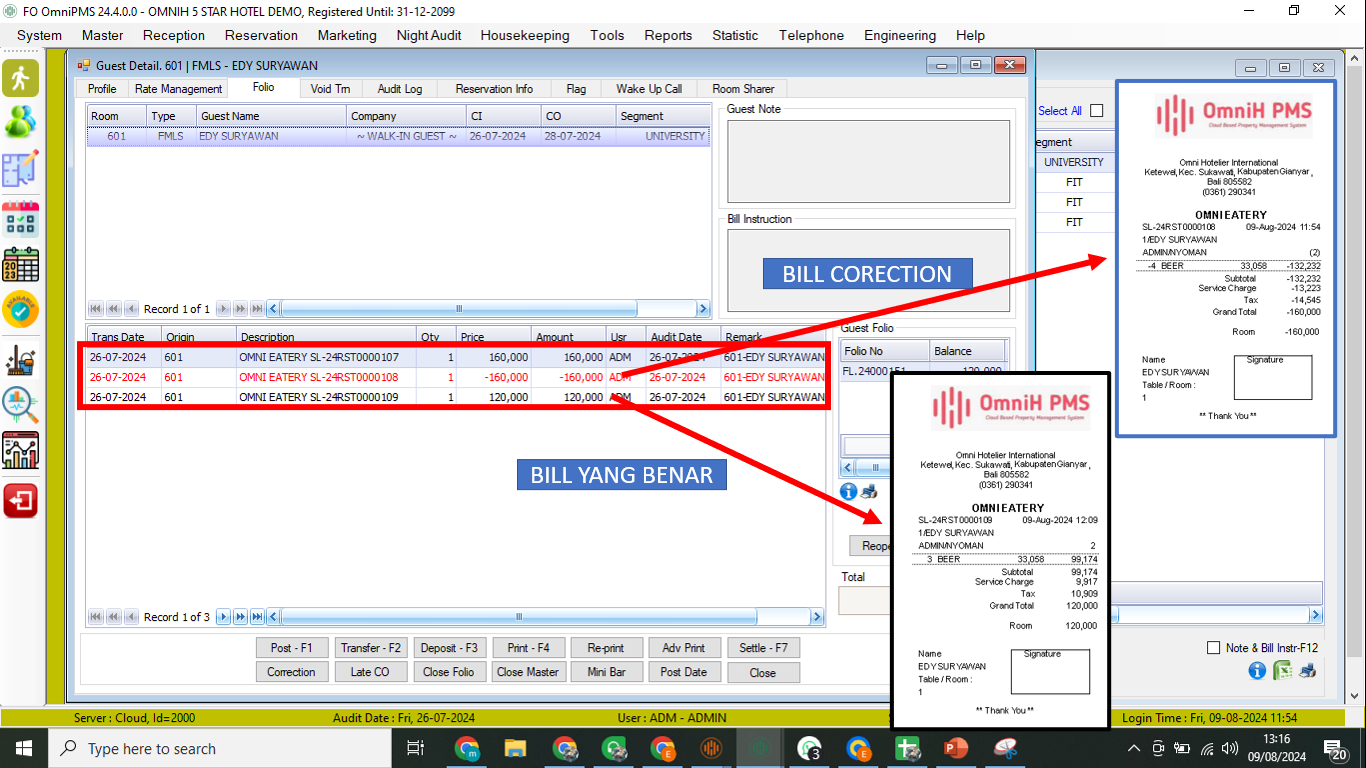Click the Guest Folio printer icon
The width and height of the screenshot is (1366, 768).
tap(869, 492)
